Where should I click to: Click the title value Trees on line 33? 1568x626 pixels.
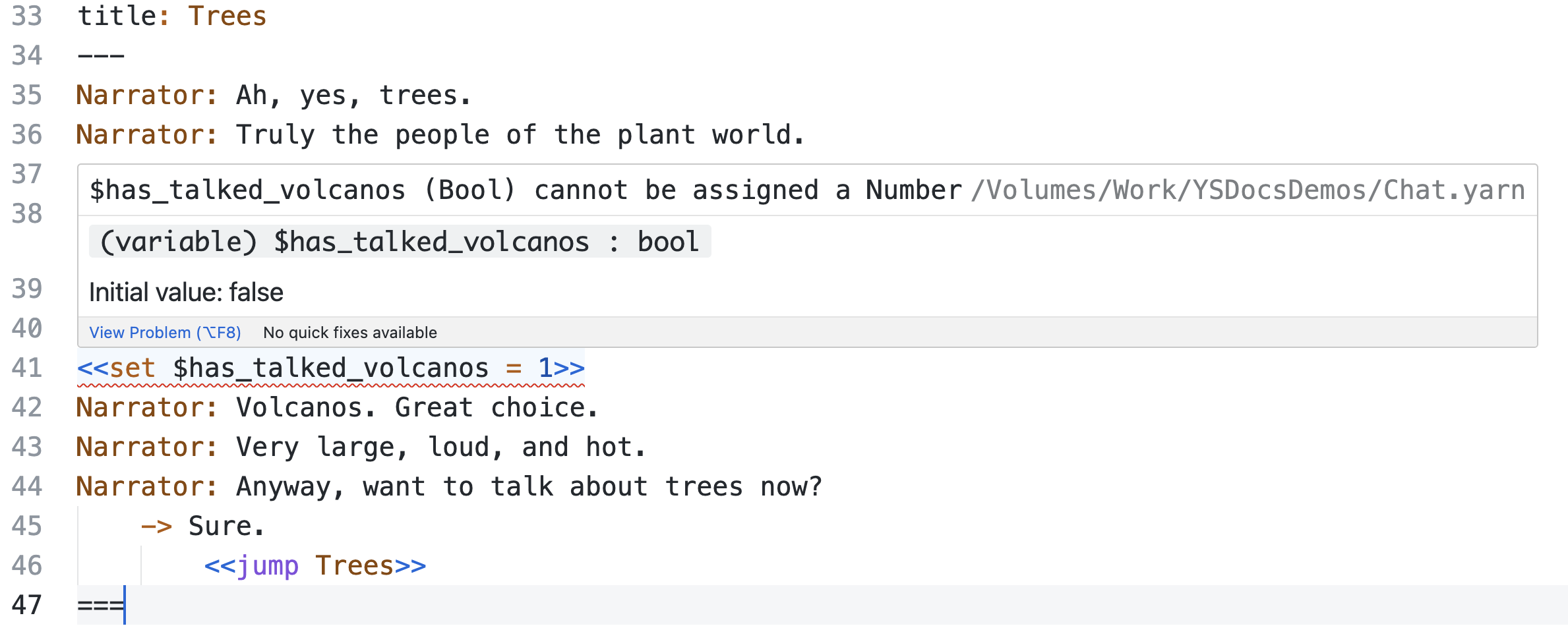(227, 16)
